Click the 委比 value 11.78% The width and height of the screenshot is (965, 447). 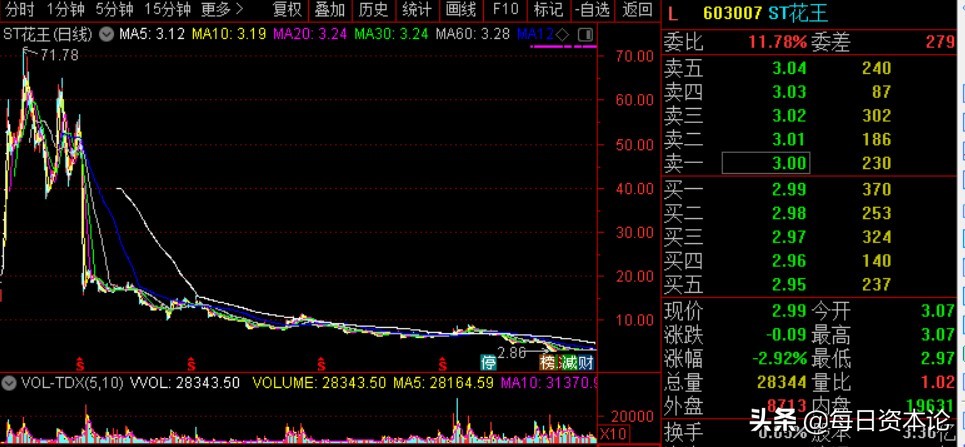click(x=777, y=42)
